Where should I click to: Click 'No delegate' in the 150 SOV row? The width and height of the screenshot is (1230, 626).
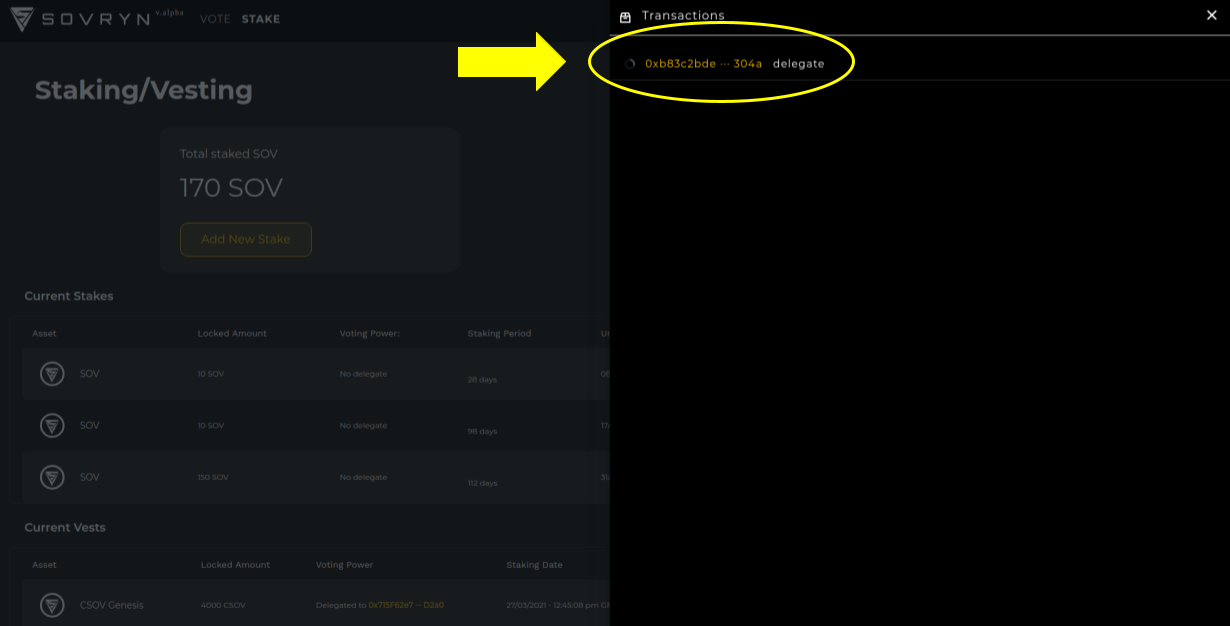click(x=363, y=478)
